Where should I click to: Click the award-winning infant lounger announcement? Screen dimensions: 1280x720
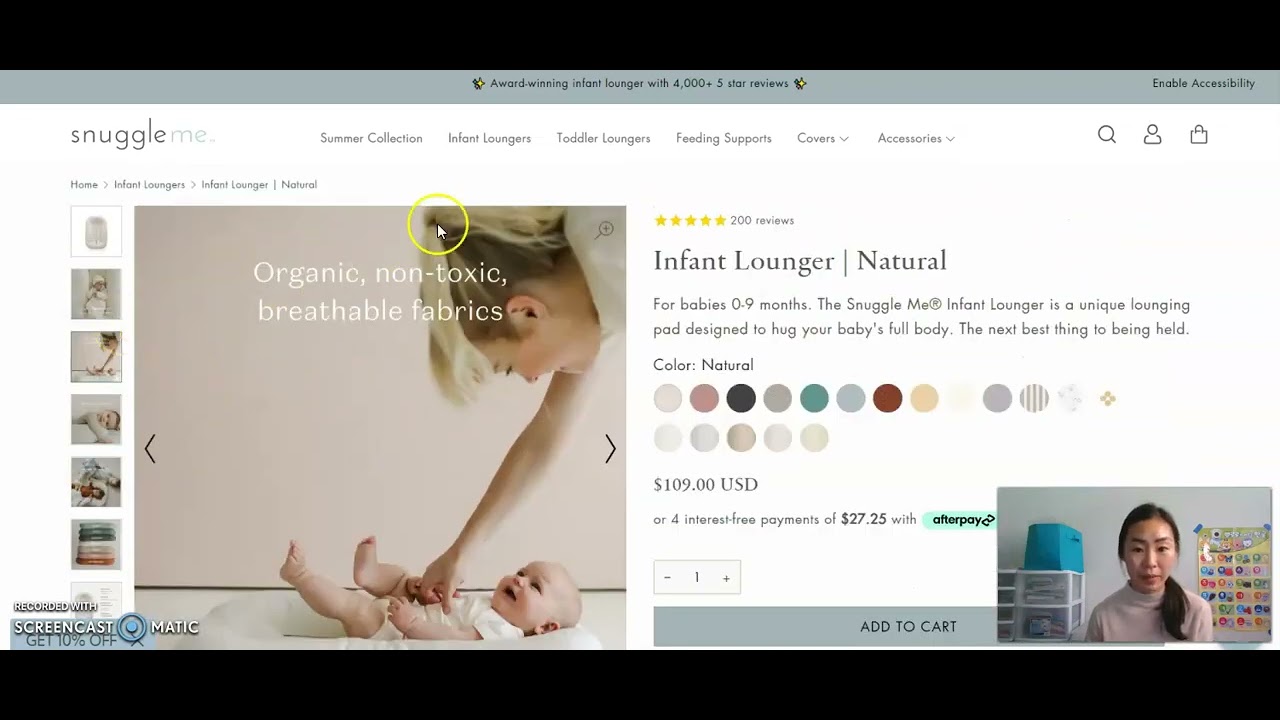(x=639, y=84)
